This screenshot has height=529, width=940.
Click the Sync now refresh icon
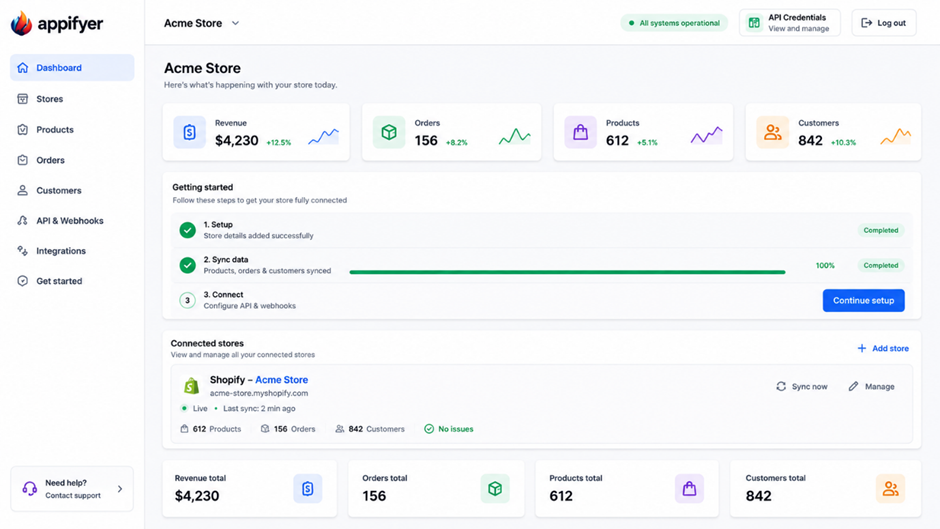781,386
